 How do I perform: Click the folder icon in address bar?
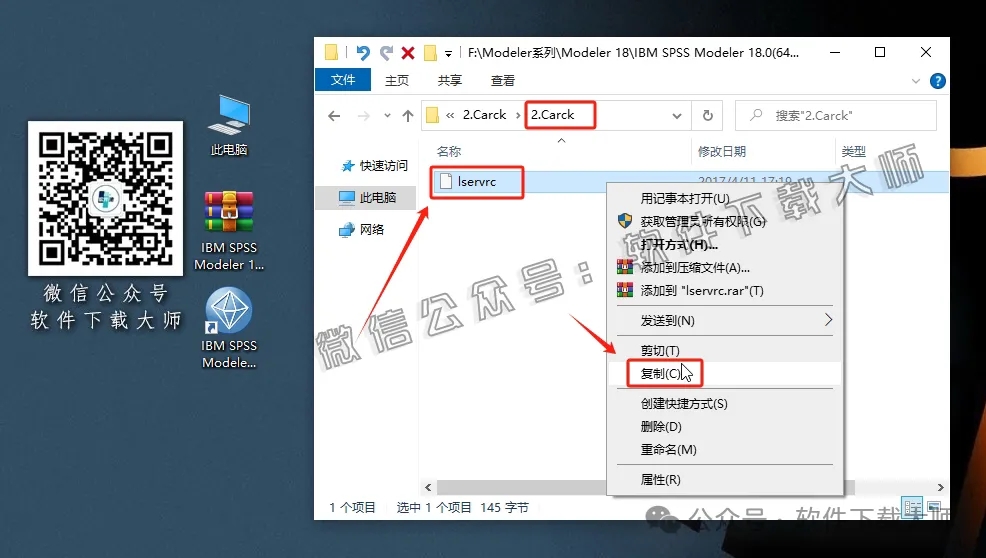pos(432,115)
